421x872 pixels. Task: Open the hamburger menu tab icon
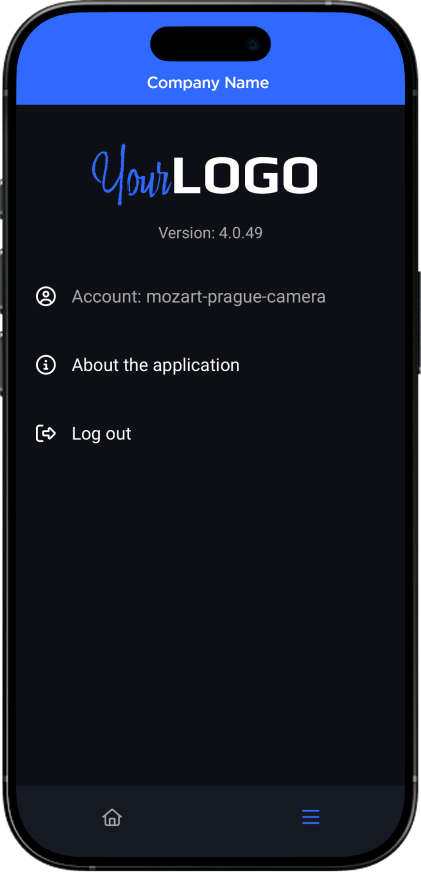click(310, 817)
